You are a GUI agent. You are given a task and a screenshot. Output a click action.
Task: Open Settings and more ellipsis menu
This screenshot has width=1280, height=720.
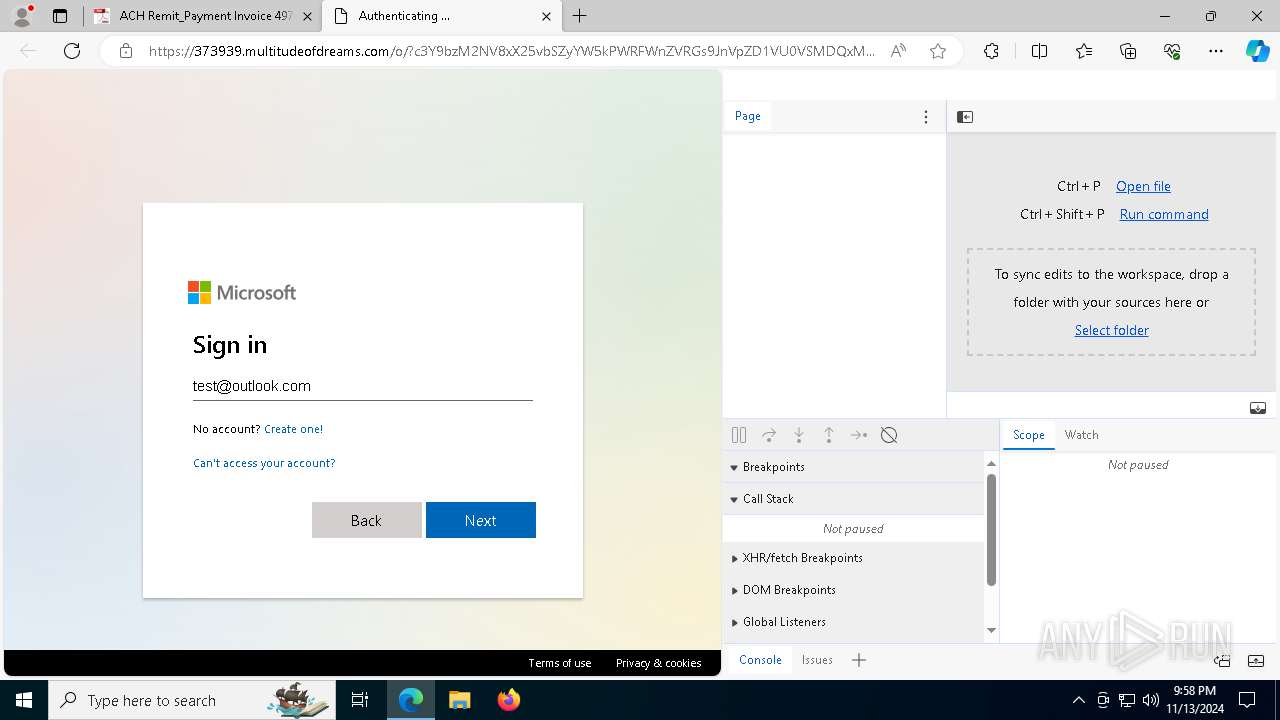click(x=1216, y=51)
